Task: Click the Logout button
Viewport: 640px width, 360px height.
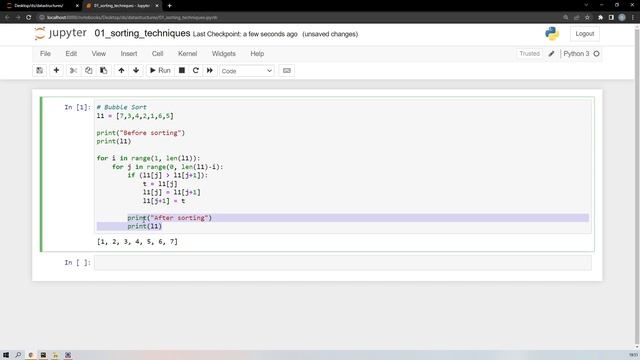Action: (584, 34)
